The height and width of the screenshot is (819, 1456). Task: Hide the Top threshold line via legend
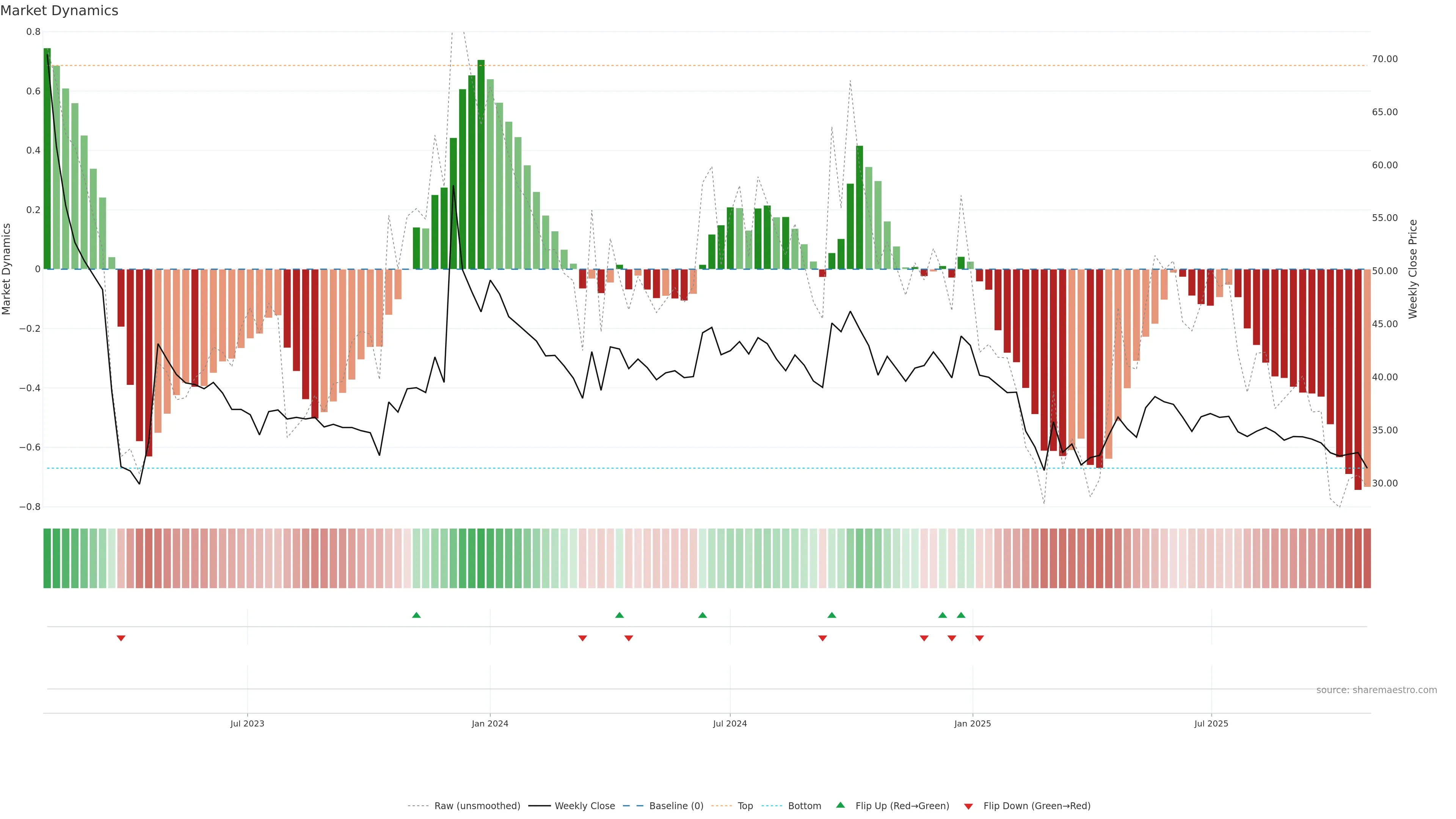(x=745, y=806)
